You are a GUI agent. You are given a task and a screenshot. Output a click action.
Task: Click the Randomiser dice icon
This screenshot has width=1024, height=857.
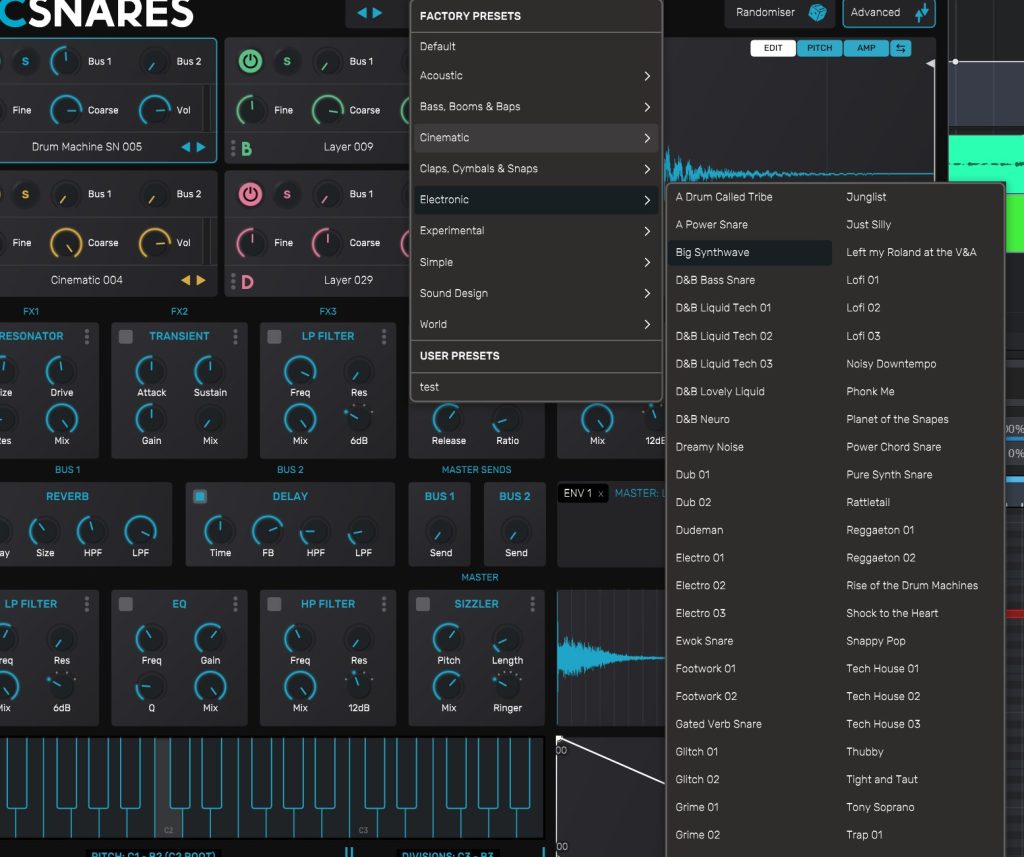tap(817, 13)
